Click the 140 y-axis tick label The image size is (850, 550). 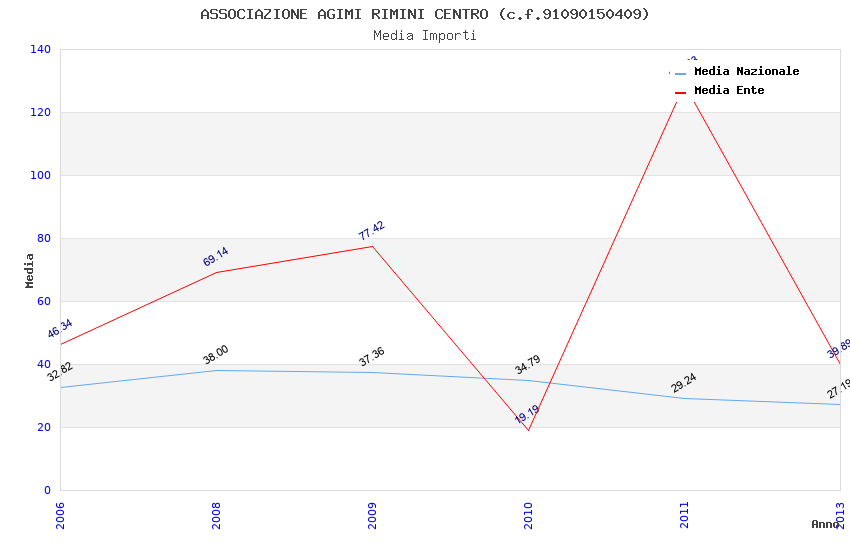(x=41, y=49)
